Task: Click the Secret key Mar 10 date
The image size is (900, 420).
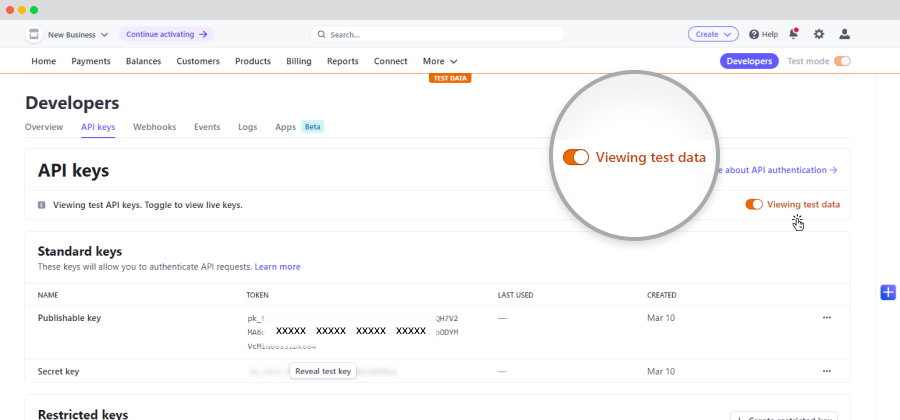Action: tap(661, 371)
